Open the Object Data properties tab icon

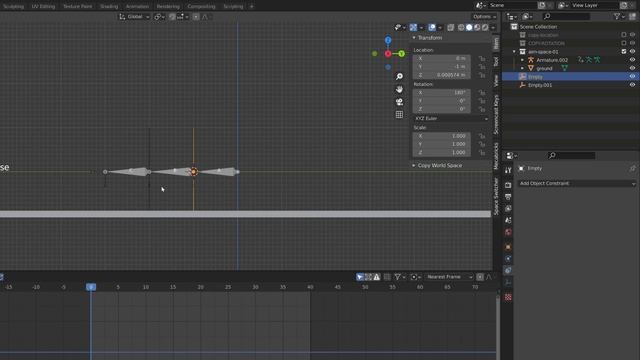point(508,282)
